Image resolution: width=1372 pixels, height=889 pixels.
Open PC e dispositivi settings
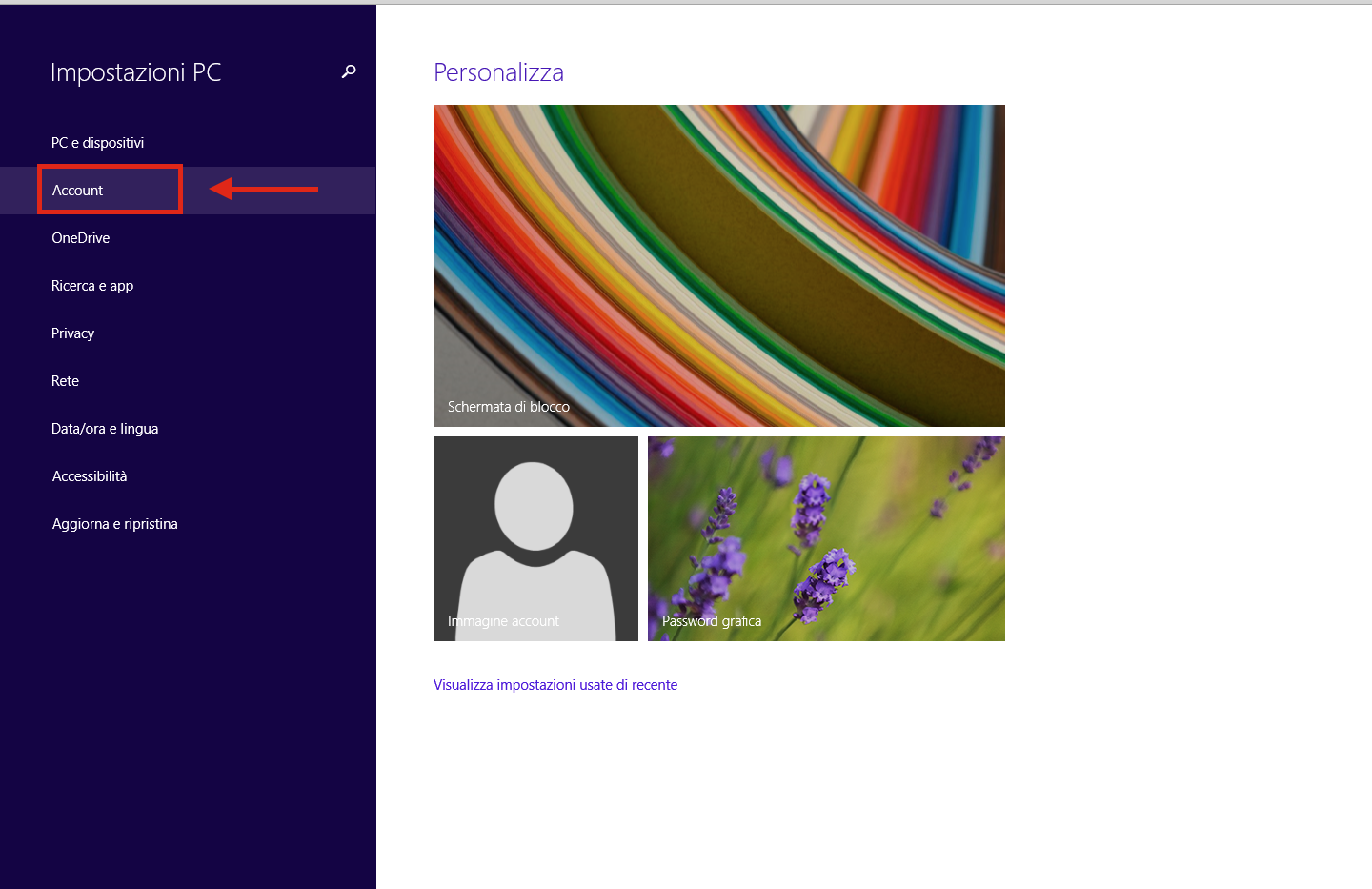click(x=188, y=143)
